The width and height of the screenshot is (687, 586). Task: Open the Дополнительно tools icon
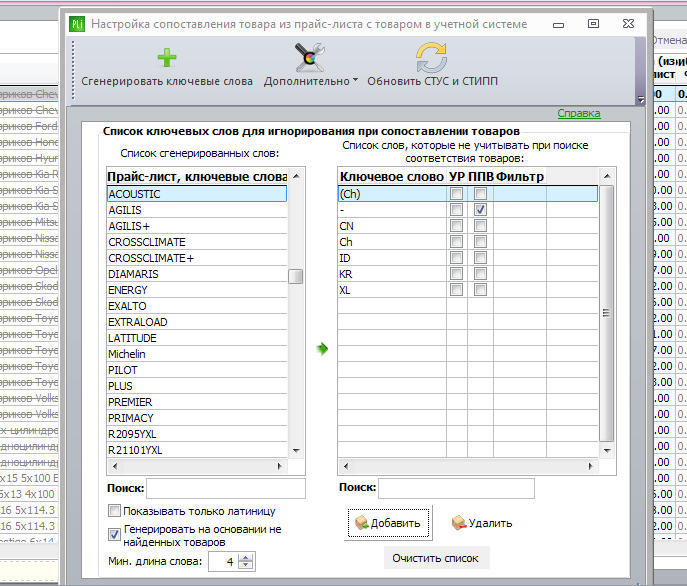pyautogui.click(x=309, y=57)
